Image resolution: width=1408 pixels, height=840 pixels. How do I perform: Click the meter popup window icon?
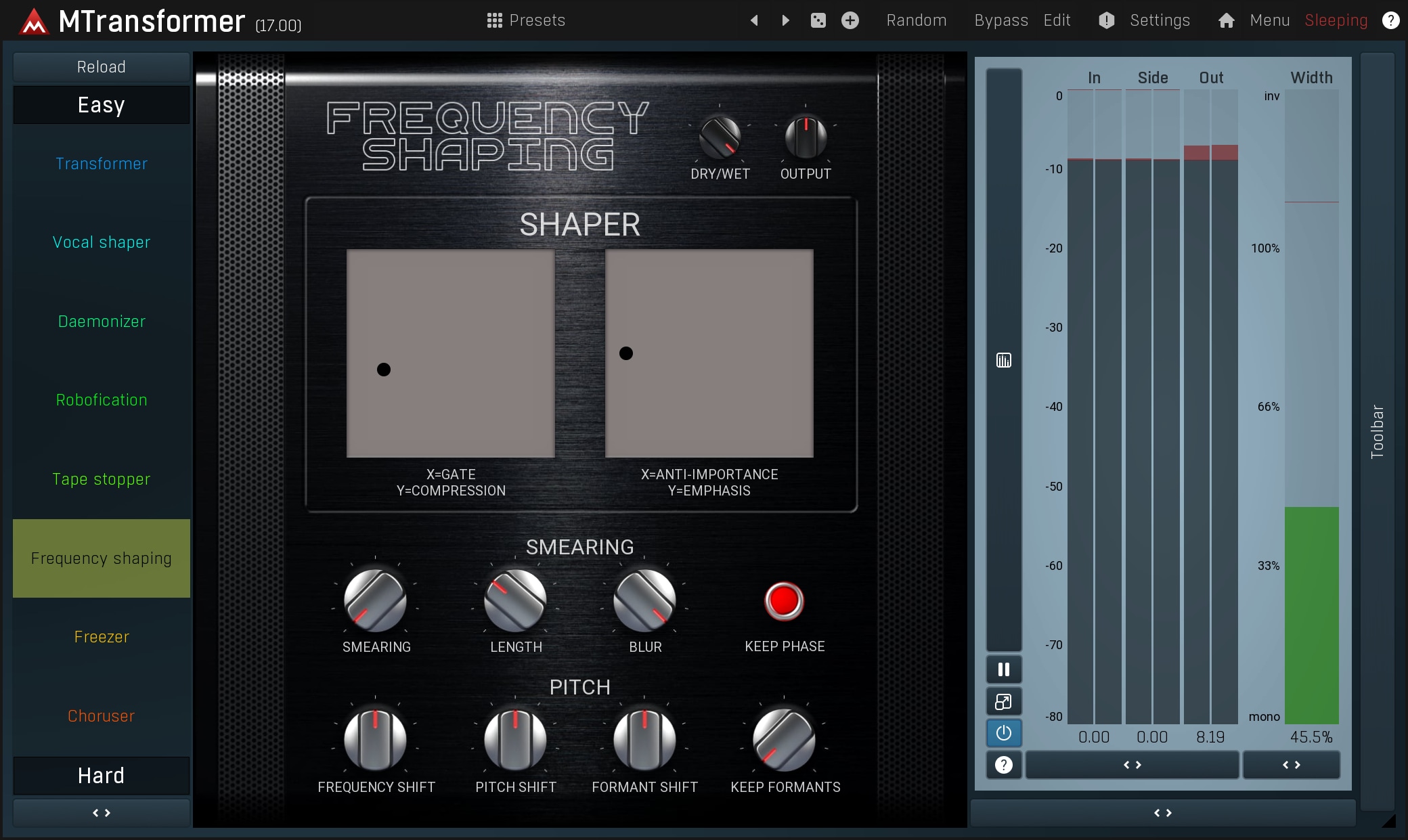click(1004, 702)
